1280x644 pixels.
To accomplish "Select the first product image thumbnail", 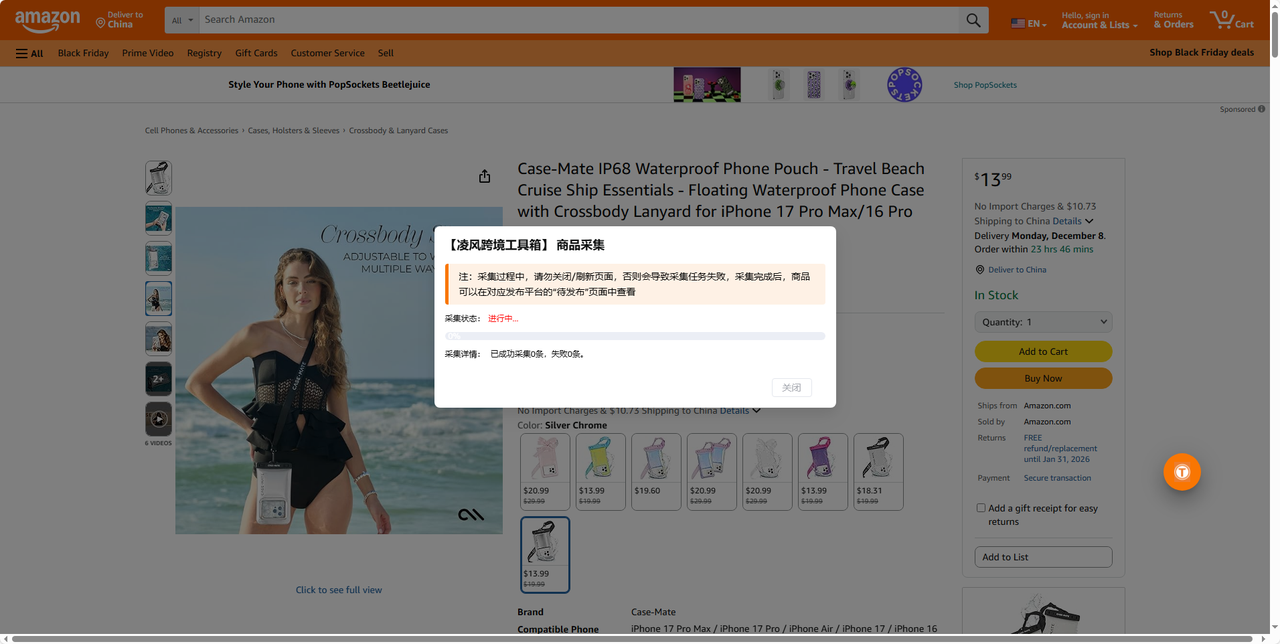I will [x=158, y=178].
